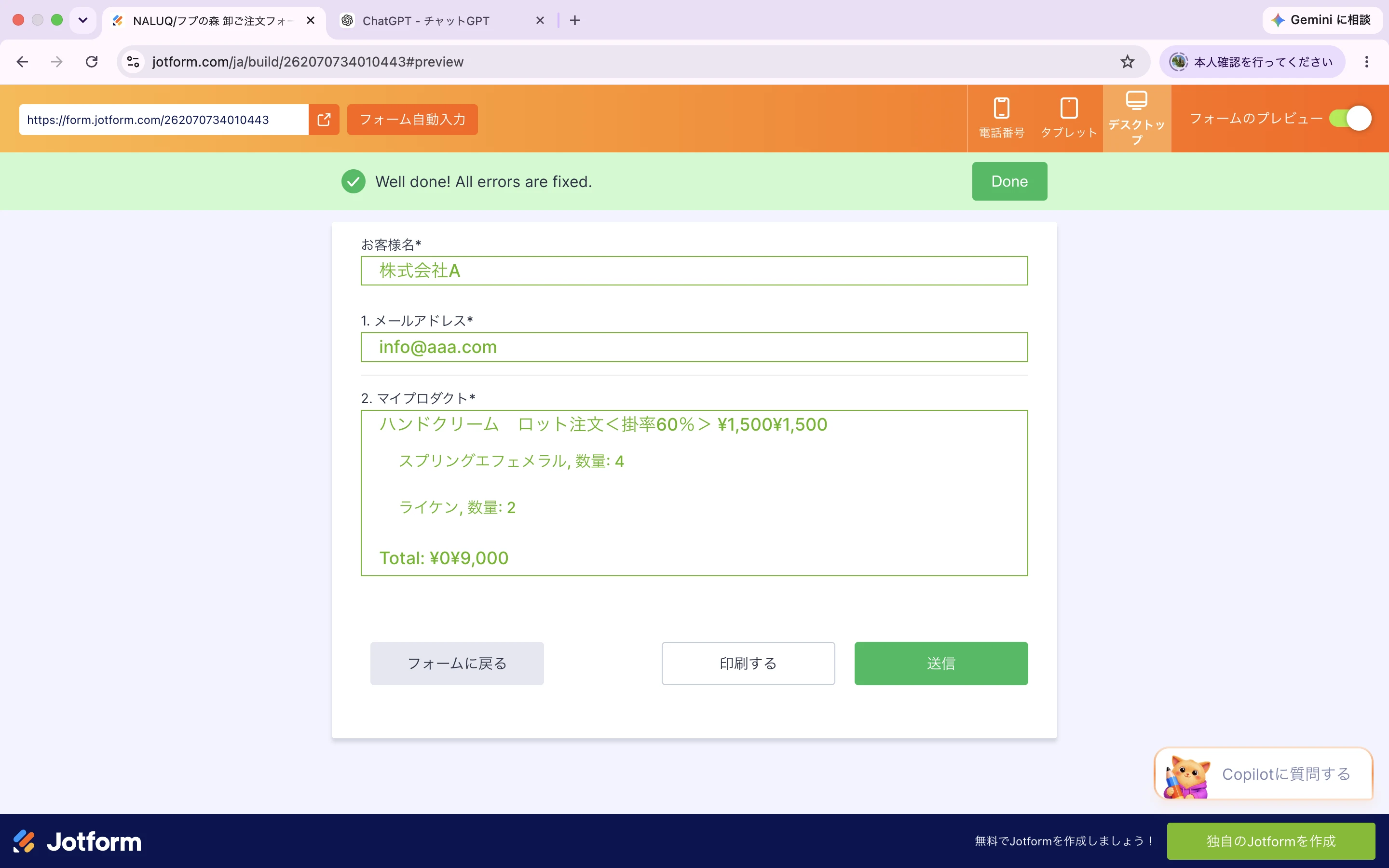Viewport: 1389px width, 868px height.
Task: Click ライケン, 数量: 2 line
Action: 457,507
